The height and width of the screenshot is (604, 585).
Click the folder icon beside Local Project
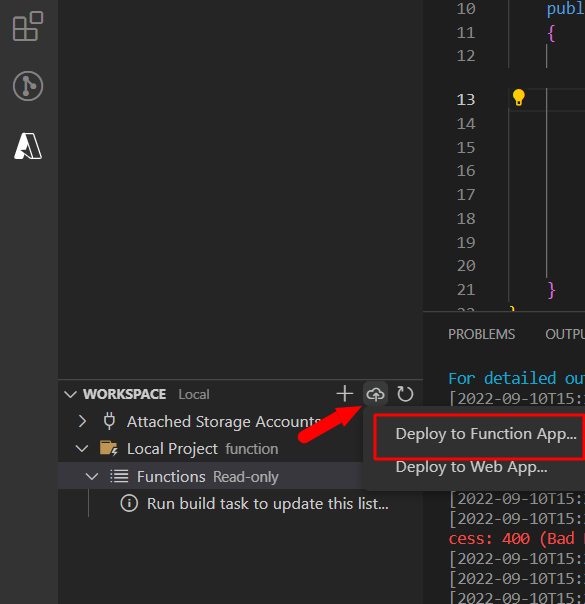pyautogui.click(x=109, y=448)
